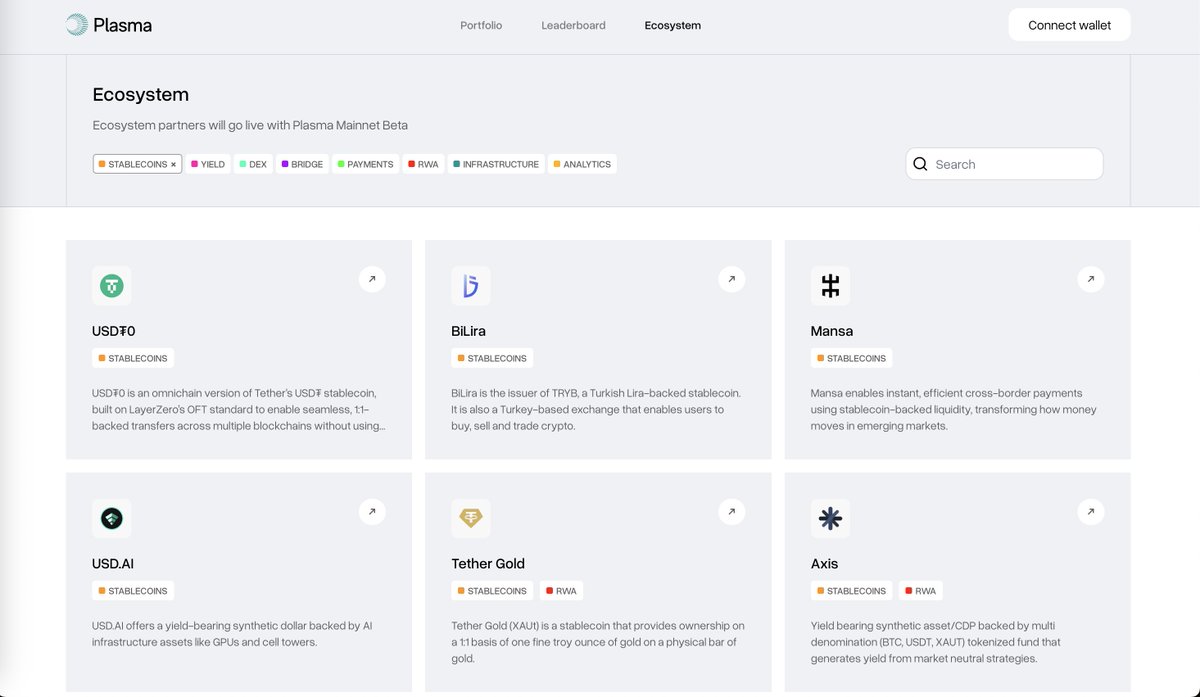Click the USD₮0 green logo icon
Image resolution: width=1200 pixels, height=697 pixels.
click(111, 286)
